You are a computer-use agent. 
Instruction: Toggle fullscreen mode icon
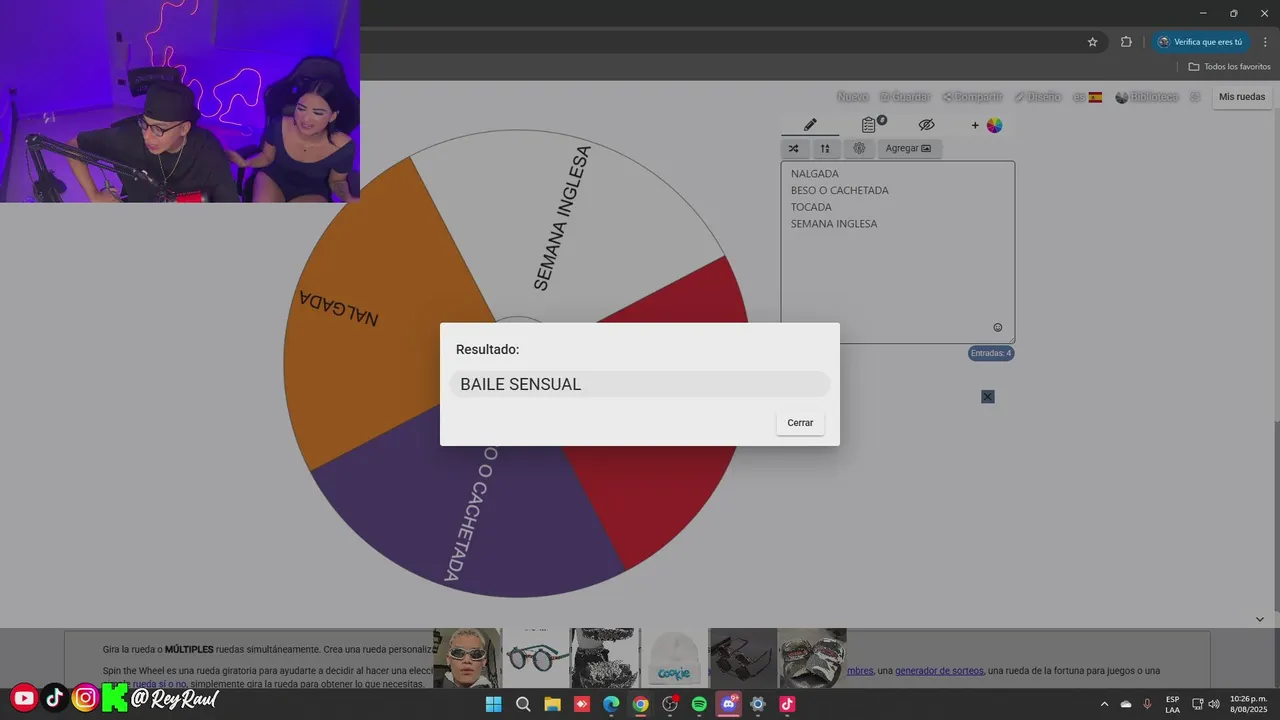pyautogui.click(x=1195, y=97)
